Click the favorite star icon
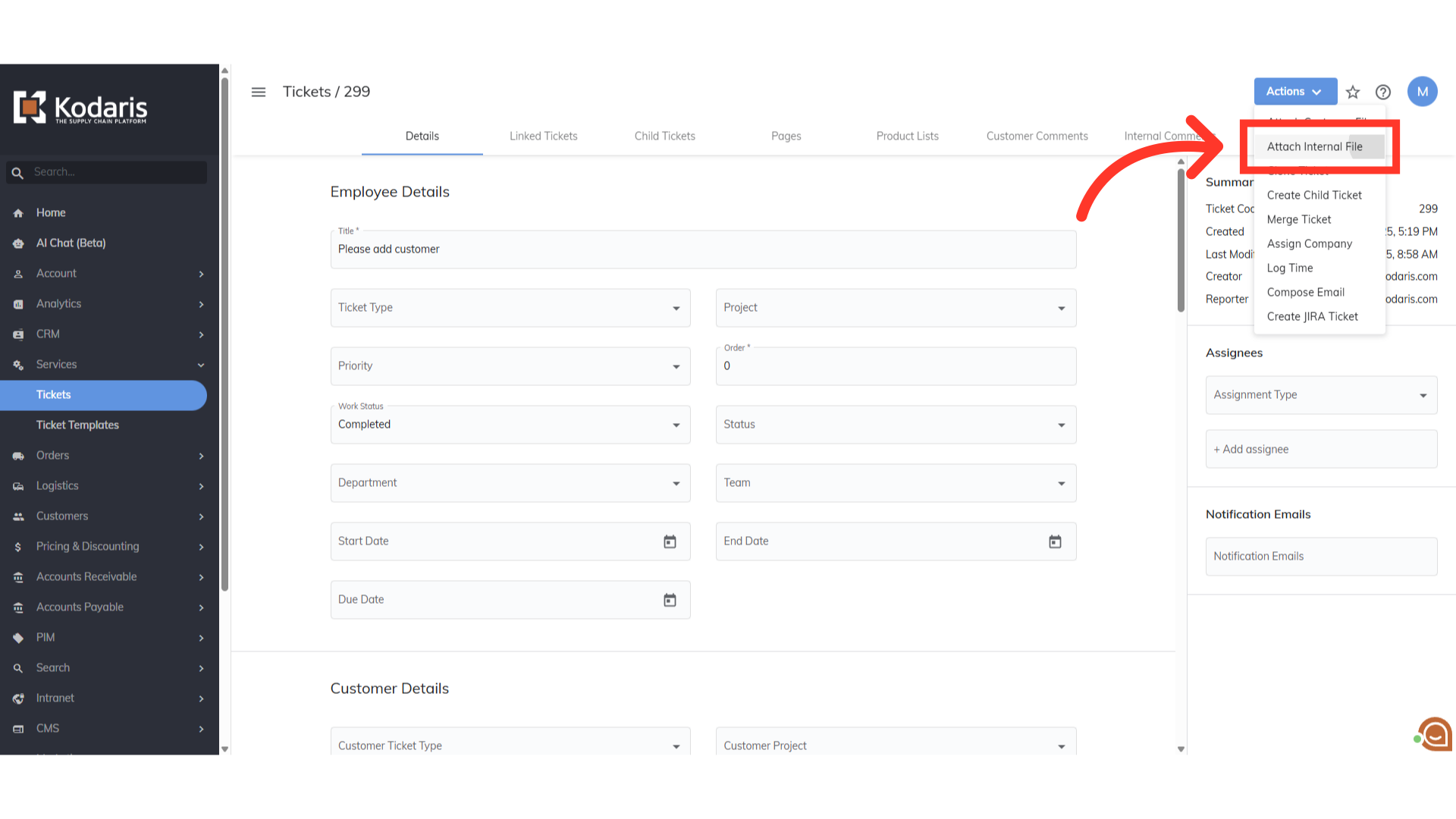 pyautogui.click(x=1353, y=92)
